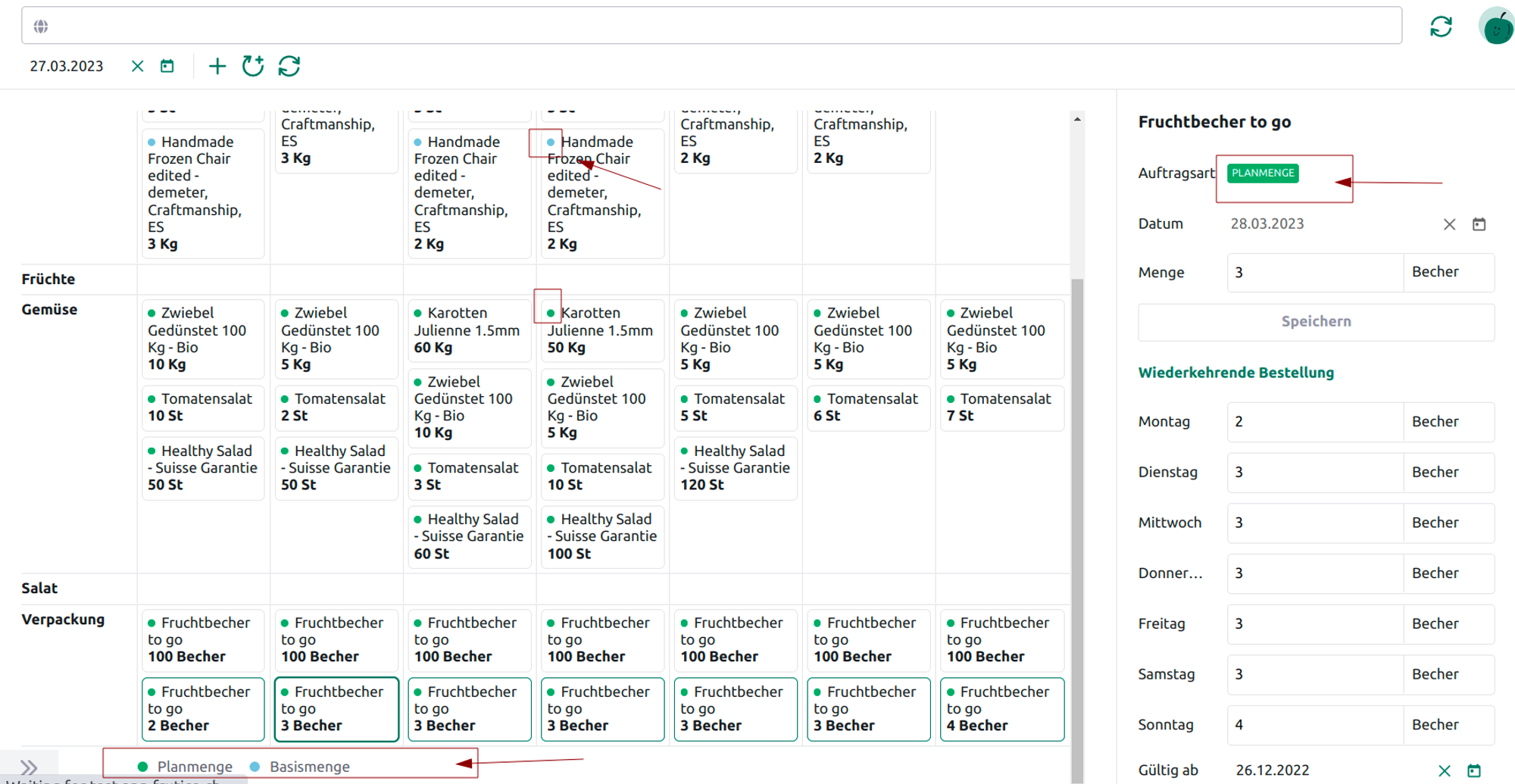Open calendar picker next to 27.03.2023

(167, 67)
